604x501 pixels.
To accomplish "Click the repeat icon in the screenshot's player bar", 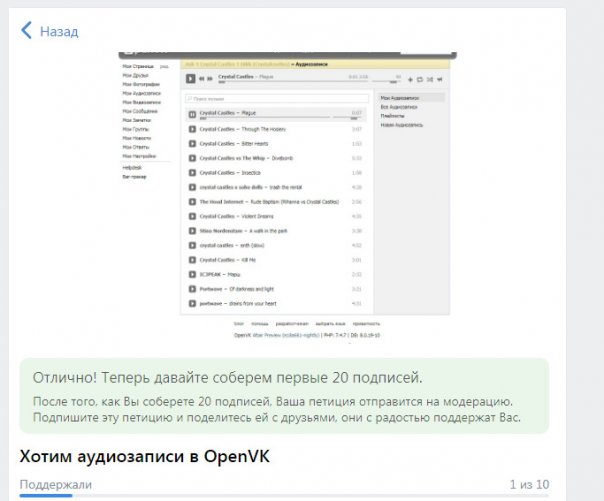I will [420, 80].
